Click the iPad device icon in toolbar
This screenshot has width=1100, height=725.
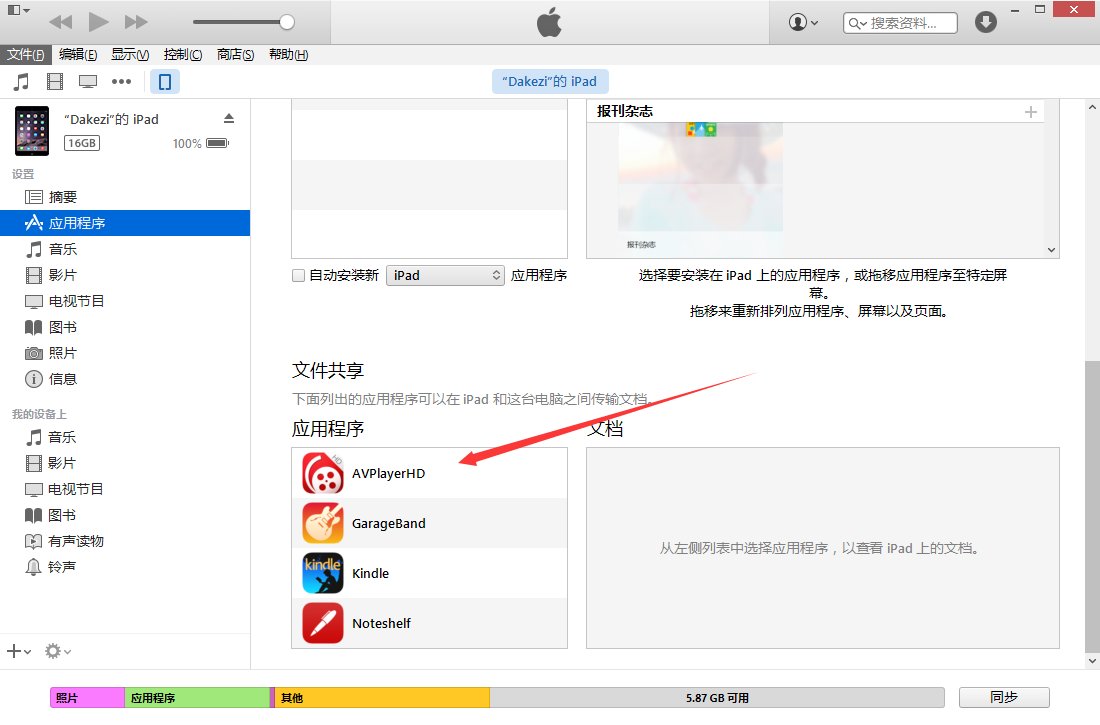pos(165,82)
